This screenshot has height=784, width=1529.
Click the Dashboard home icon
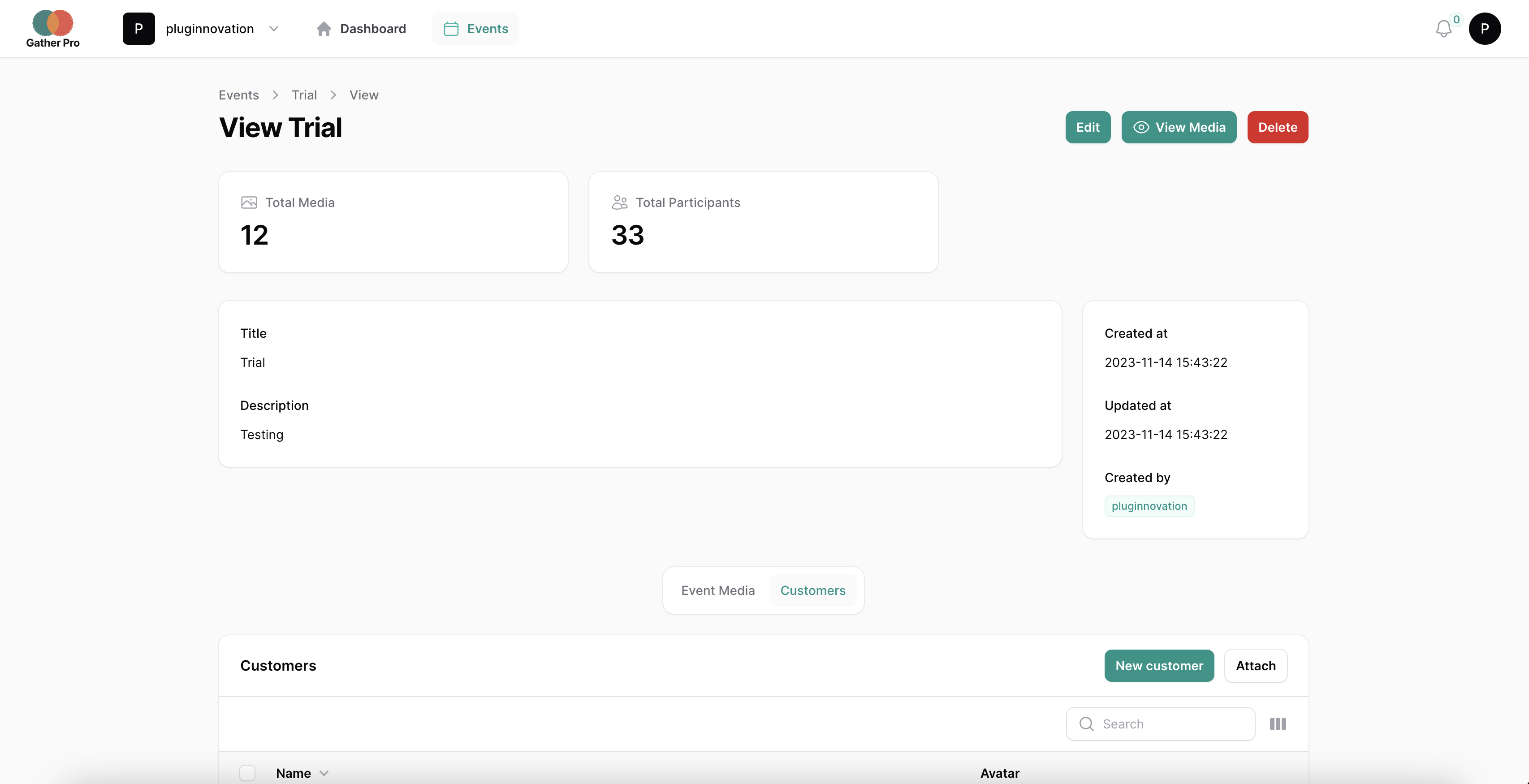click(x=324, y=29)
